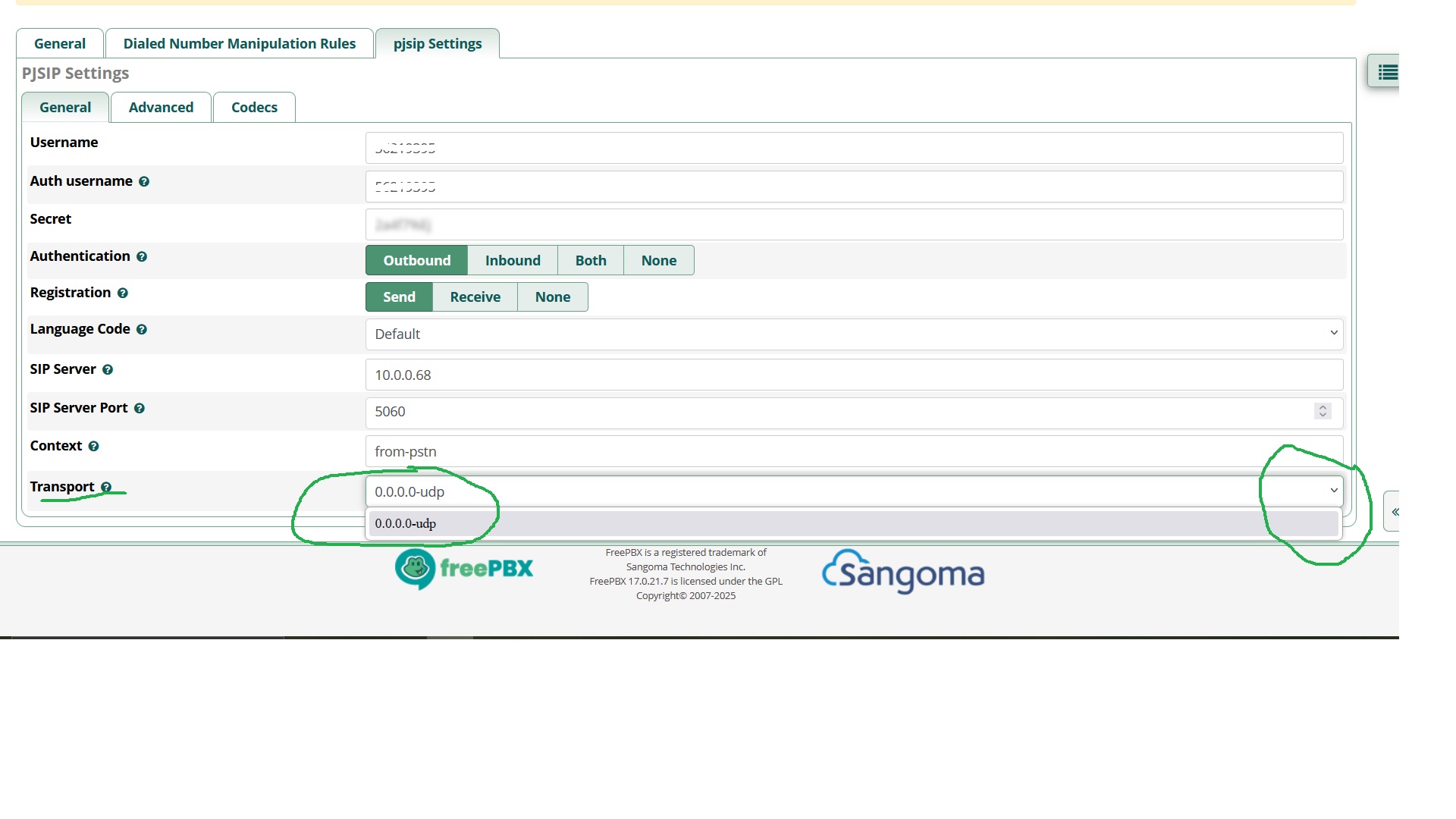Click SIP Server help icon
The image size is (1456, 819).
[x=108, y=370]
